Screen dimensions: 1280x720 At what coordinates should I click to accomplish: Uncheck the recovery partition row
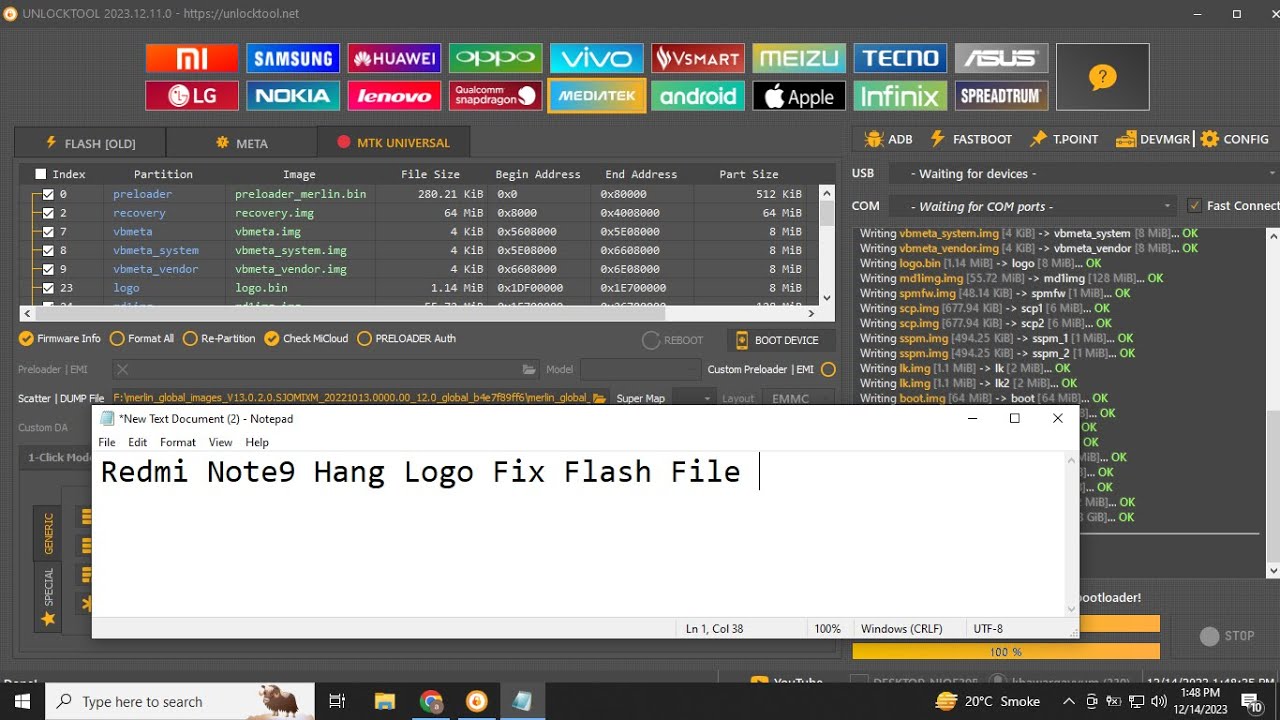[x=47, y=213]
